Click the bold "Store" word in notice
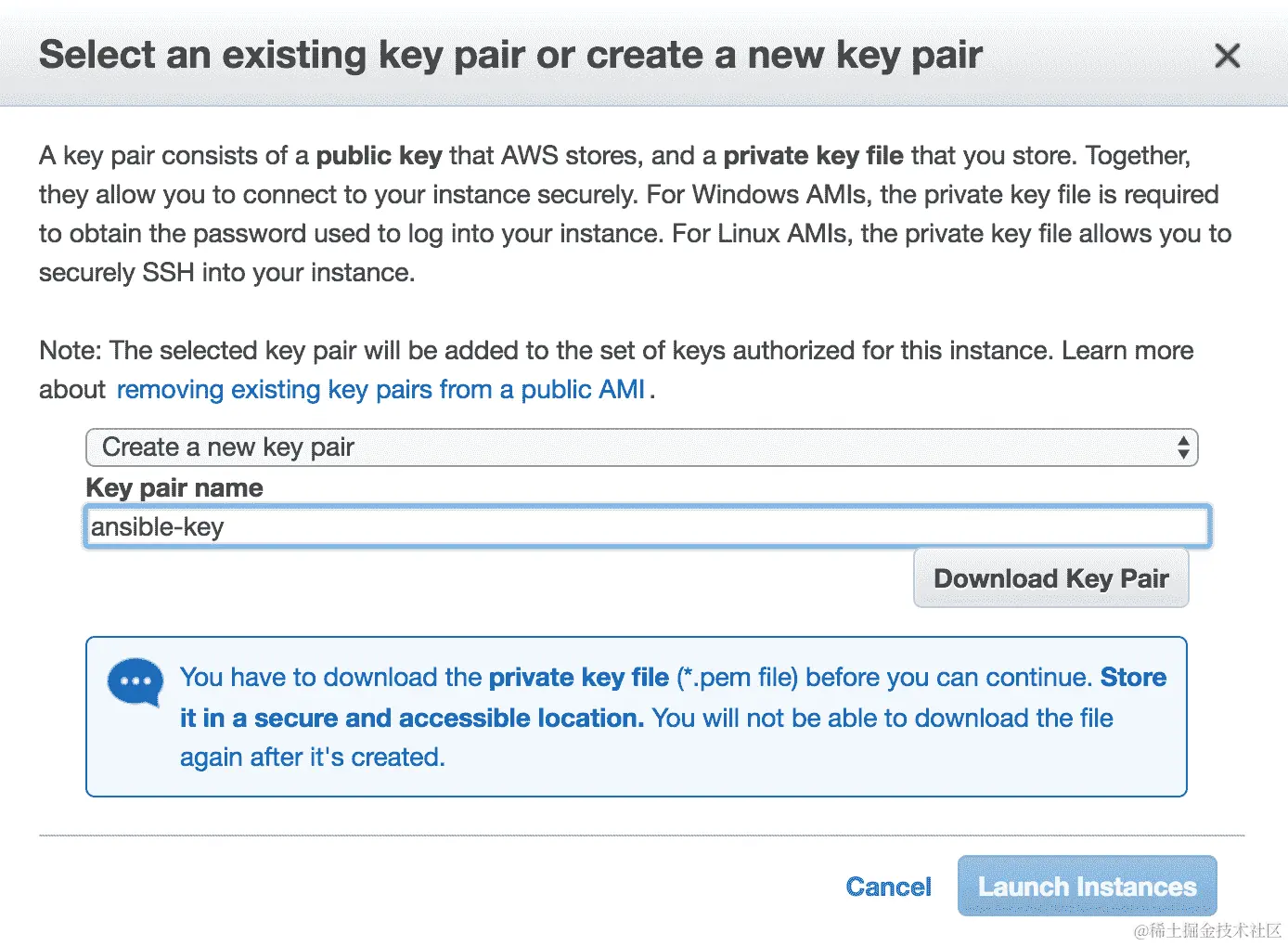 [x=1133, y=678]
